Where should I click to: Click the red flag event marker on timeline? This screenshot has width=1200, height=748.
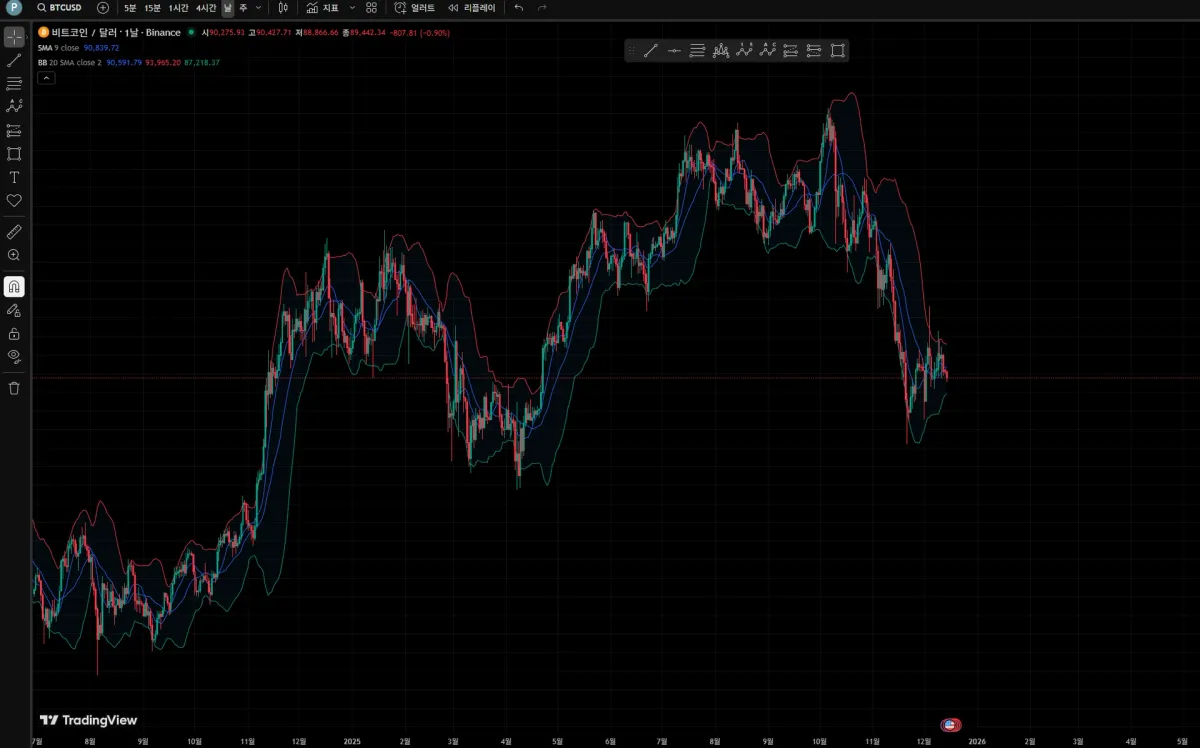tap(951, 724)
